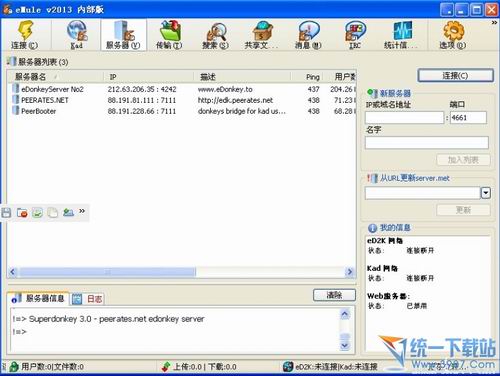Viewport: 500px width, 376px height.
Task: Click the Clear (清除) button
Action: (x=334, y=295)
